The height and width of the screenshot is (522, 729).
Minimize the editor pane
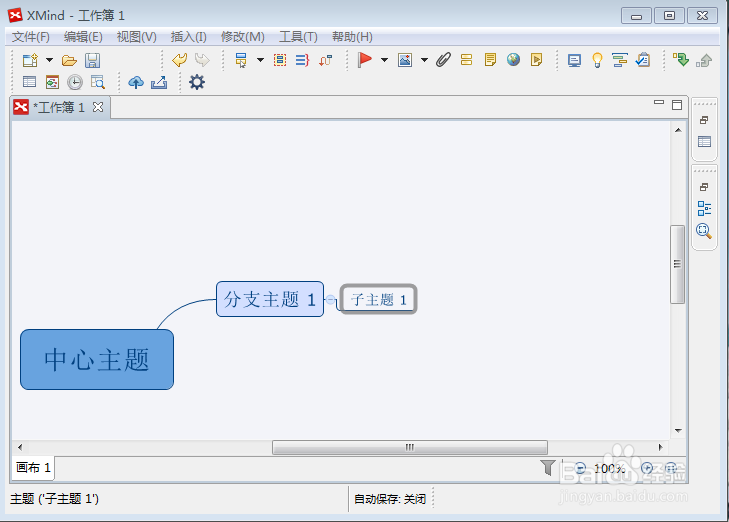659,102
